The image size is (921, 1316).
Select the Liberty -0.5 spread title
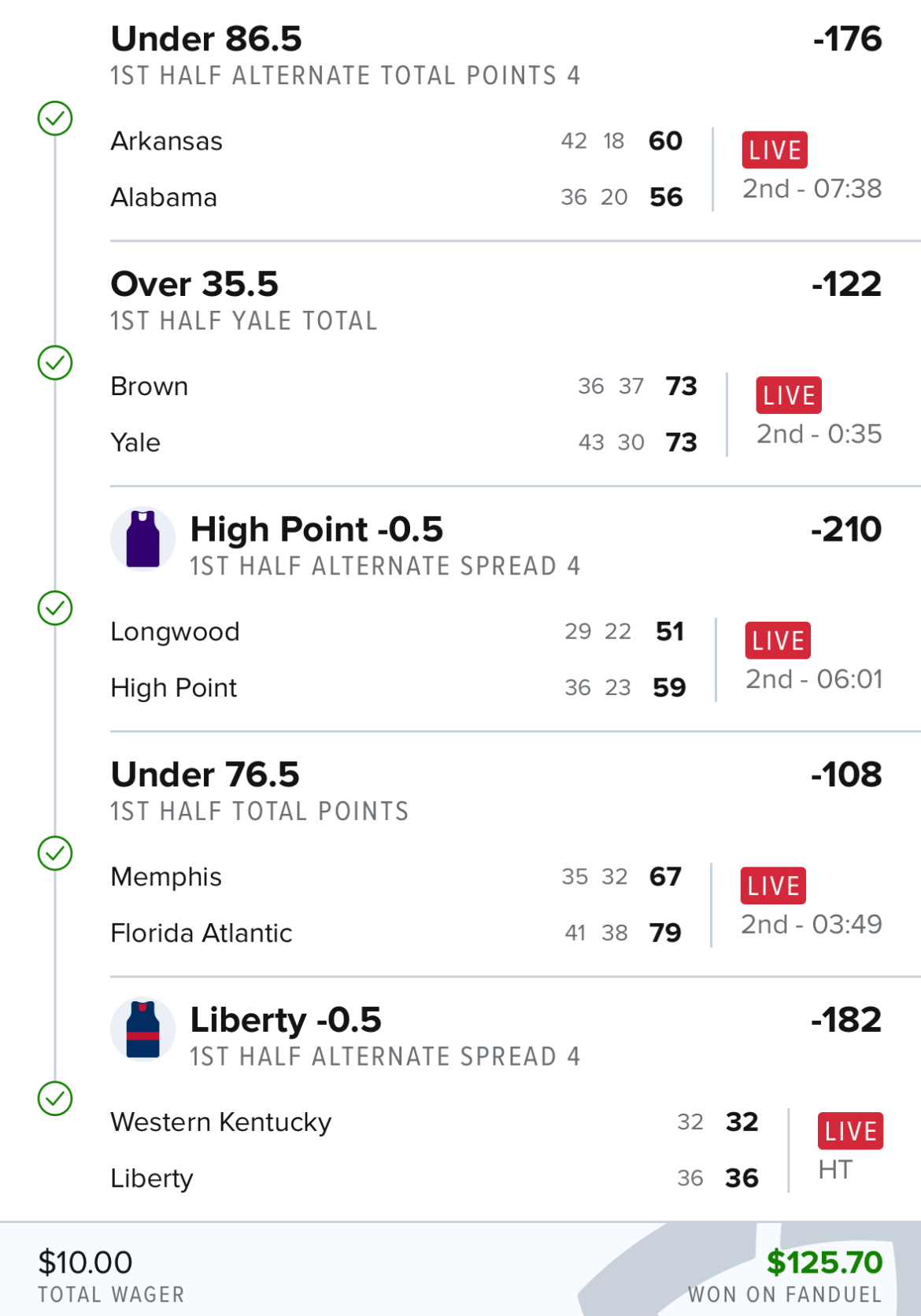[x=286, y=1020]
